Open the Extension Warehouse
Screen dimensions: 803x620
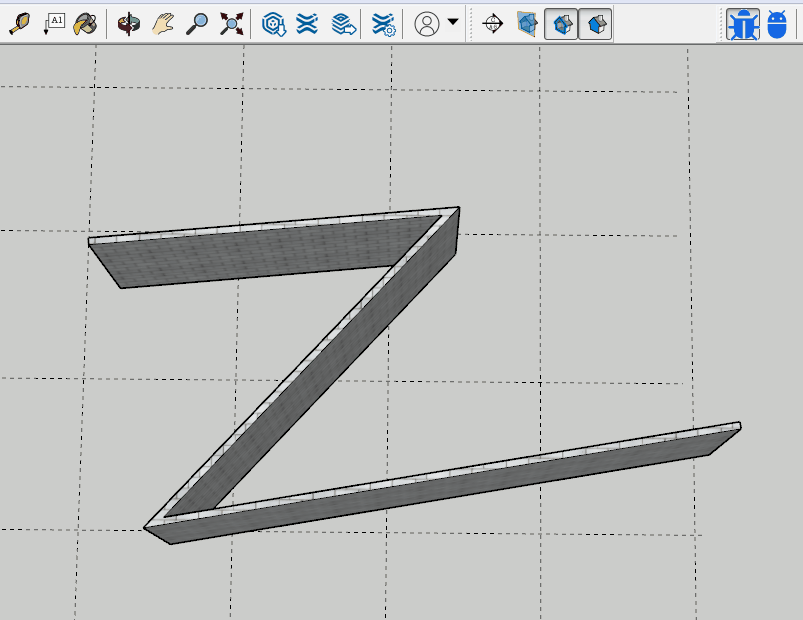307,24
